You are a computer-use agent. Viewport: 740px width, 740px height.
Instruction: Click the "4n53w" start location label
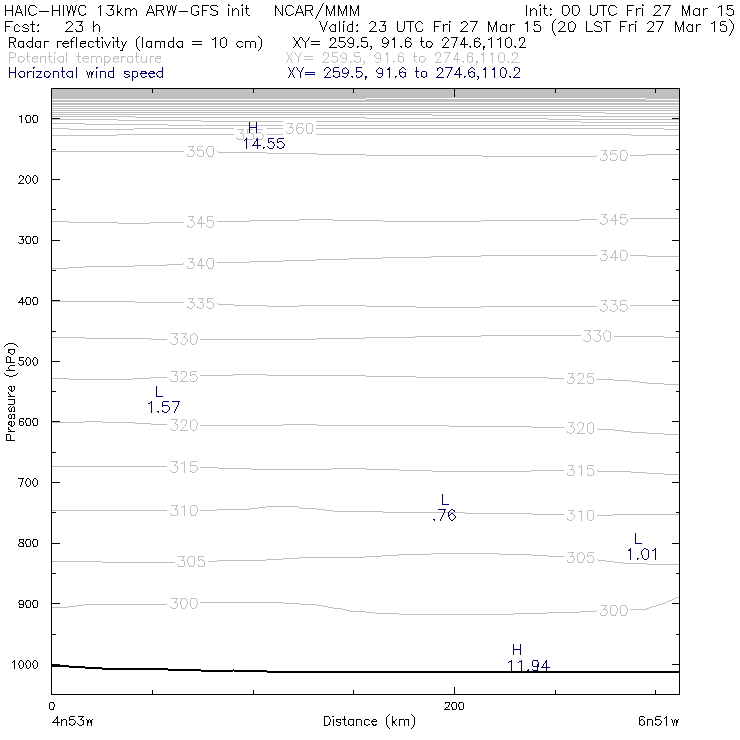tap(72, 721)
